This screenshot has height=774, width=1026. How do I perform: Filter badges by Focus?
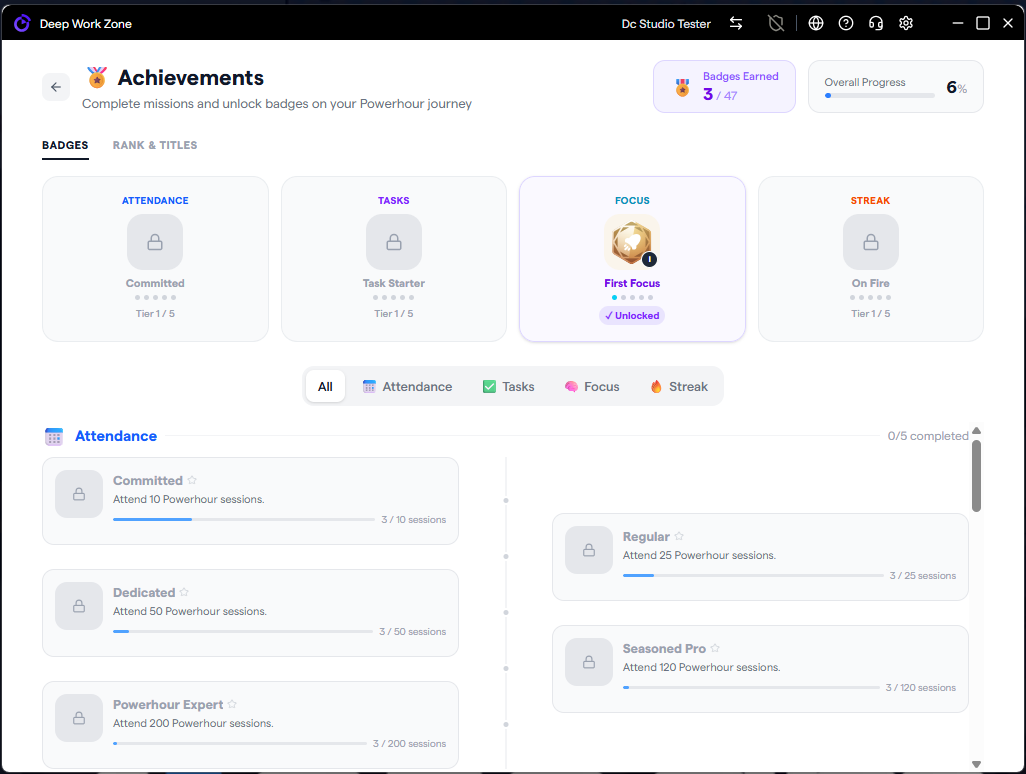pos(592,387)
